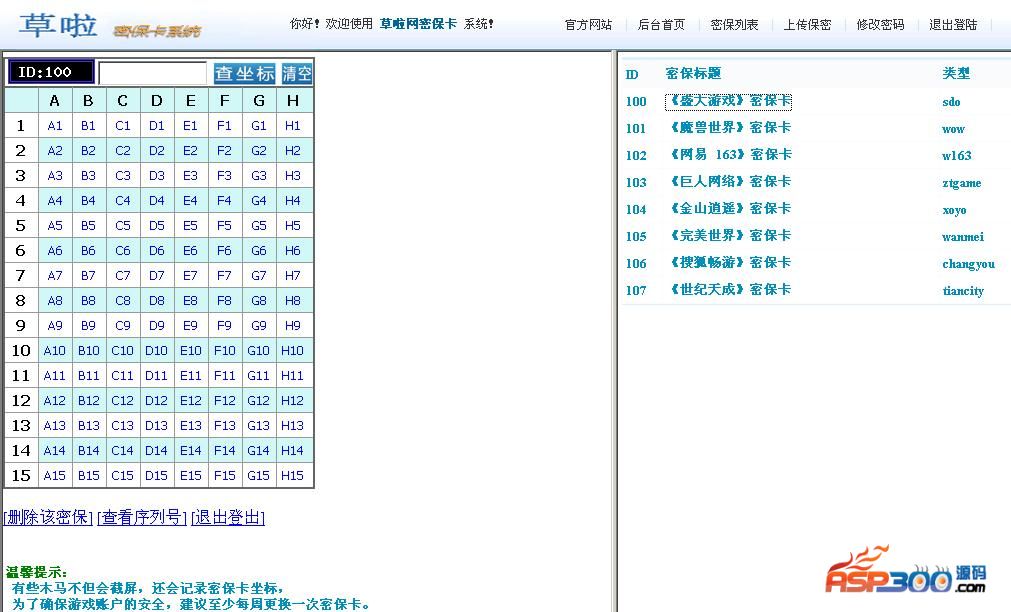Open 《巨人网络》密保卡 entry
This screenshot has height=612, width=1011.
[x=729, y=182]
